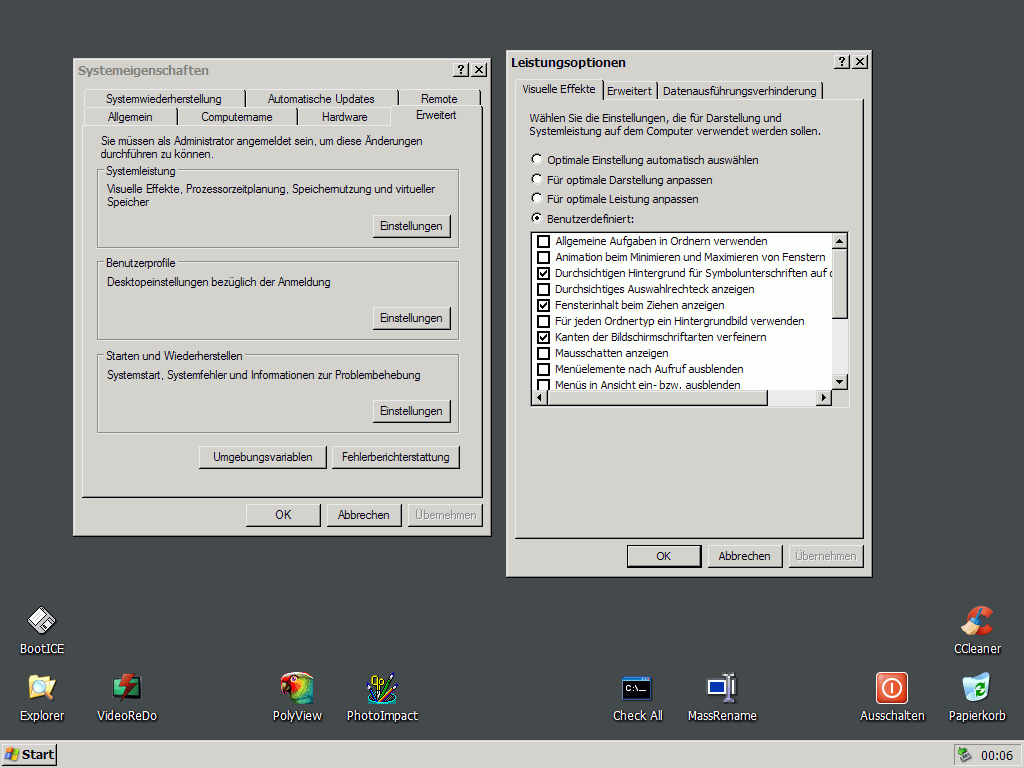Open the Start menu
This screenshot has width=1024, height=768.
[28, 755]
